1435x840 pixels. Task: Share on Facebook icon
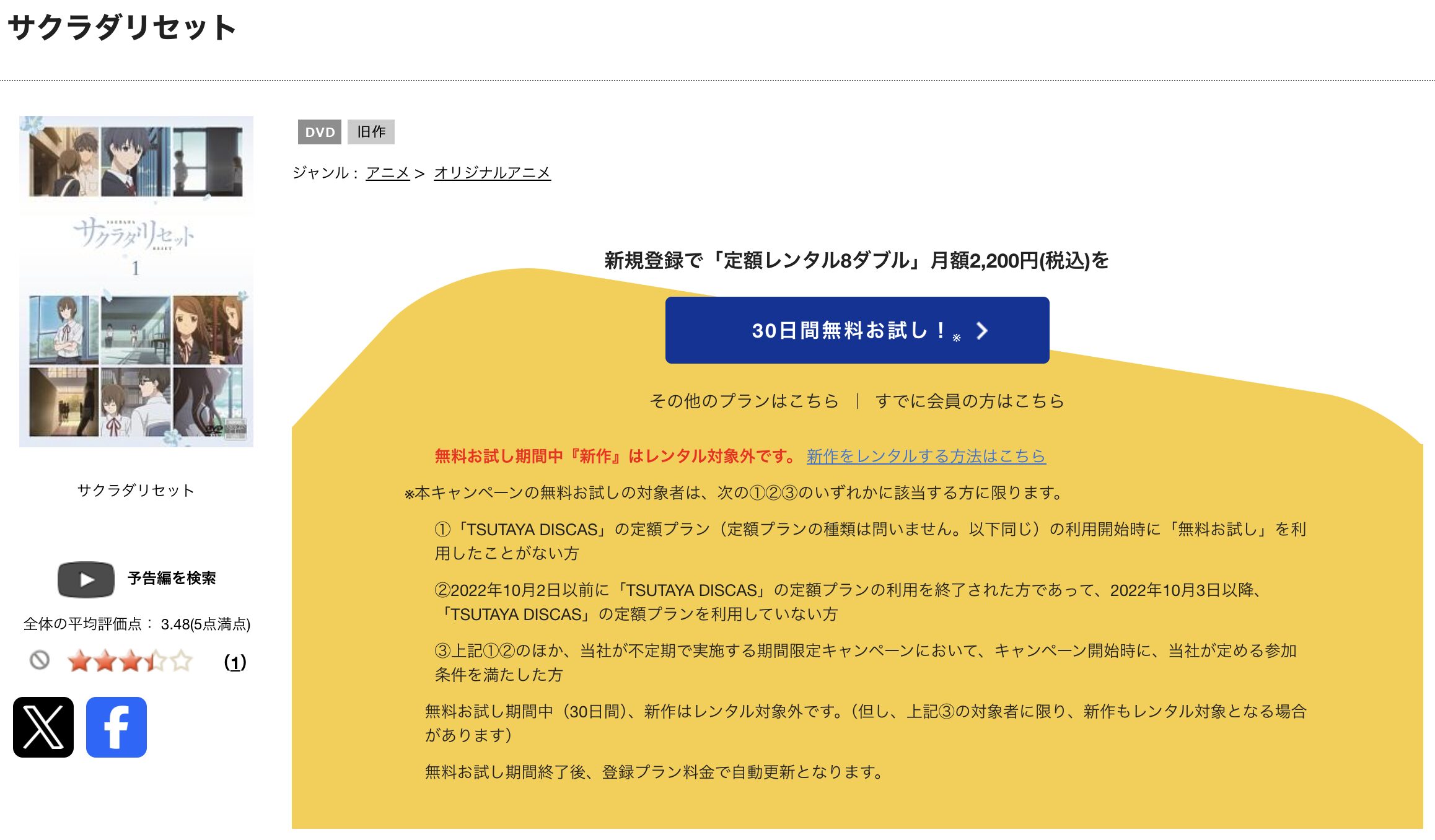tap(116, 727)
